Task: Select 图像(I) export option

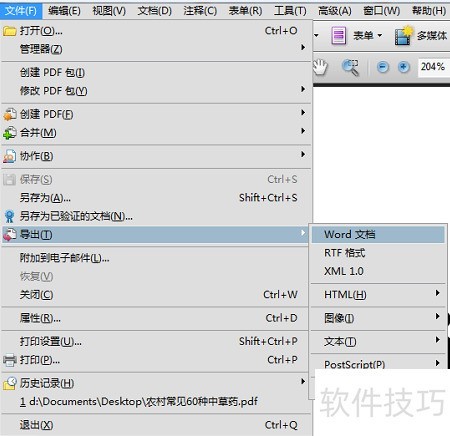Action: pos(378,318)
